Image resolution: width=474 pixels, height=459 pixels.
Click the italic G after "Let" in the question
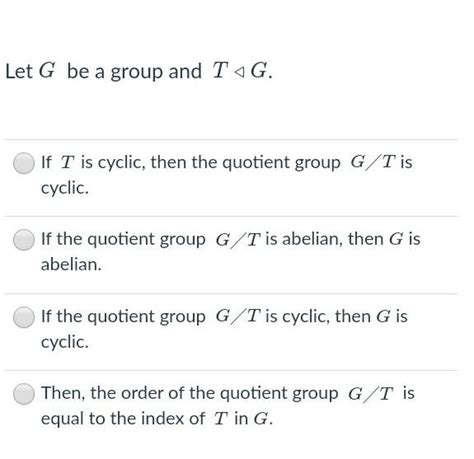pos(46,70)
